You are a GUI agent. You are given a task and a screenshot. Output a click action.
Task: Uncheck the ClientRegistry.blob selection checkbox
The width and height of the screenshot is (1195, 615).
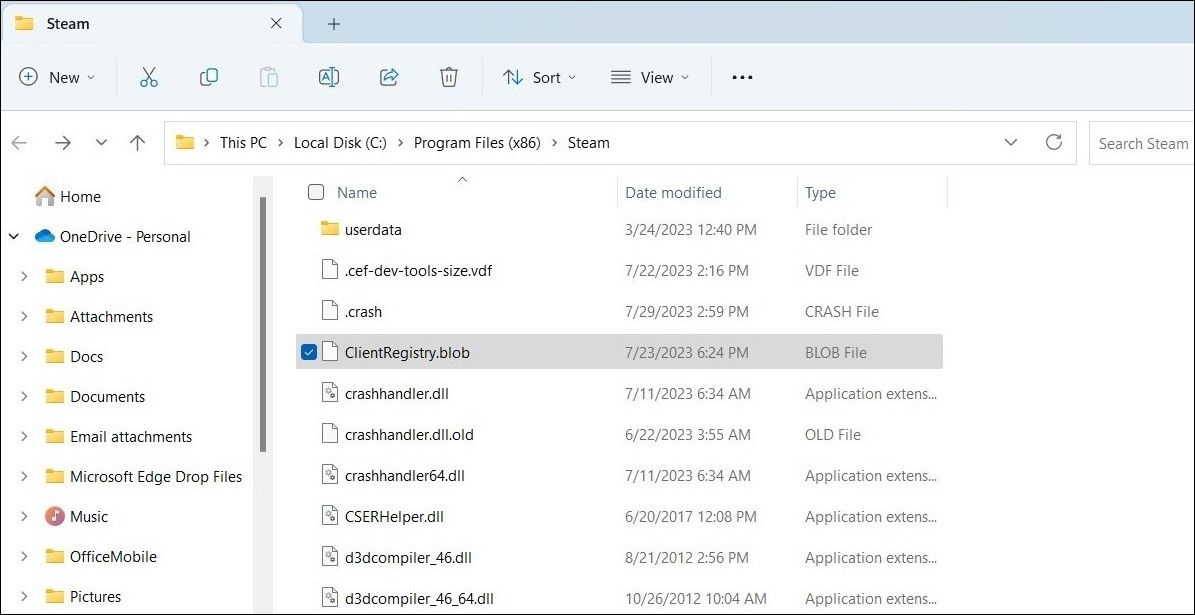(x=309, y=351)
